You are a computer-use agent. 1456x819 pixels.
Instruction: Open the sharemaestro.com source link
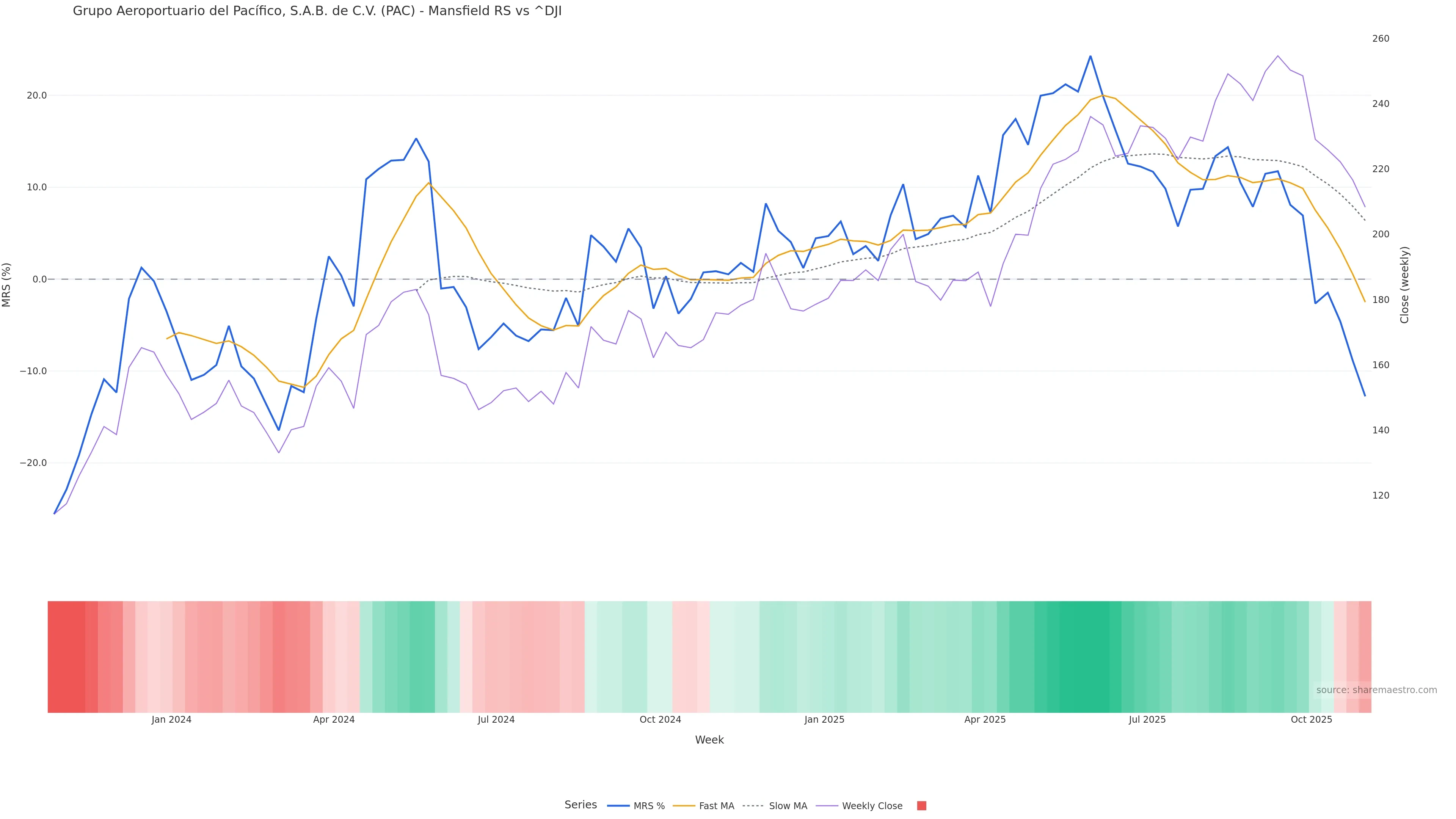click(x=1376, y=690)
